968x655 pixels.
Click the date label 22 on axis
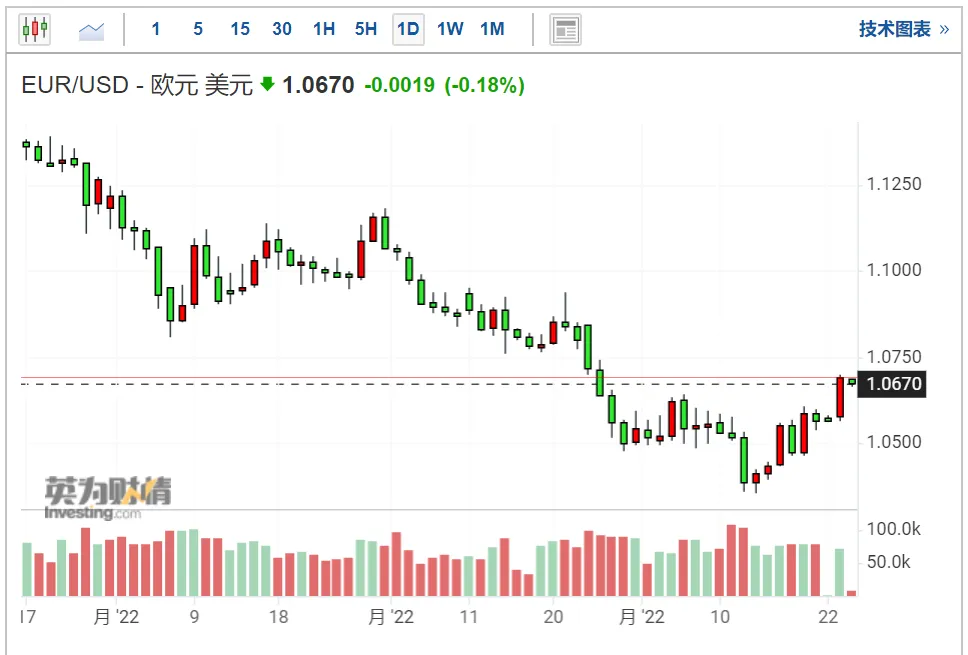click(x=828, y=617)
